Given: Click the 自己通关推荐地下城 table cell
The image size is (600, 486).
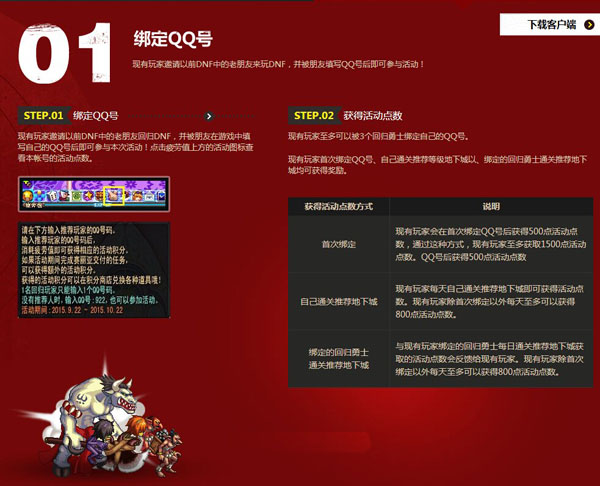Looking at the screenshot, I should 339,302.
